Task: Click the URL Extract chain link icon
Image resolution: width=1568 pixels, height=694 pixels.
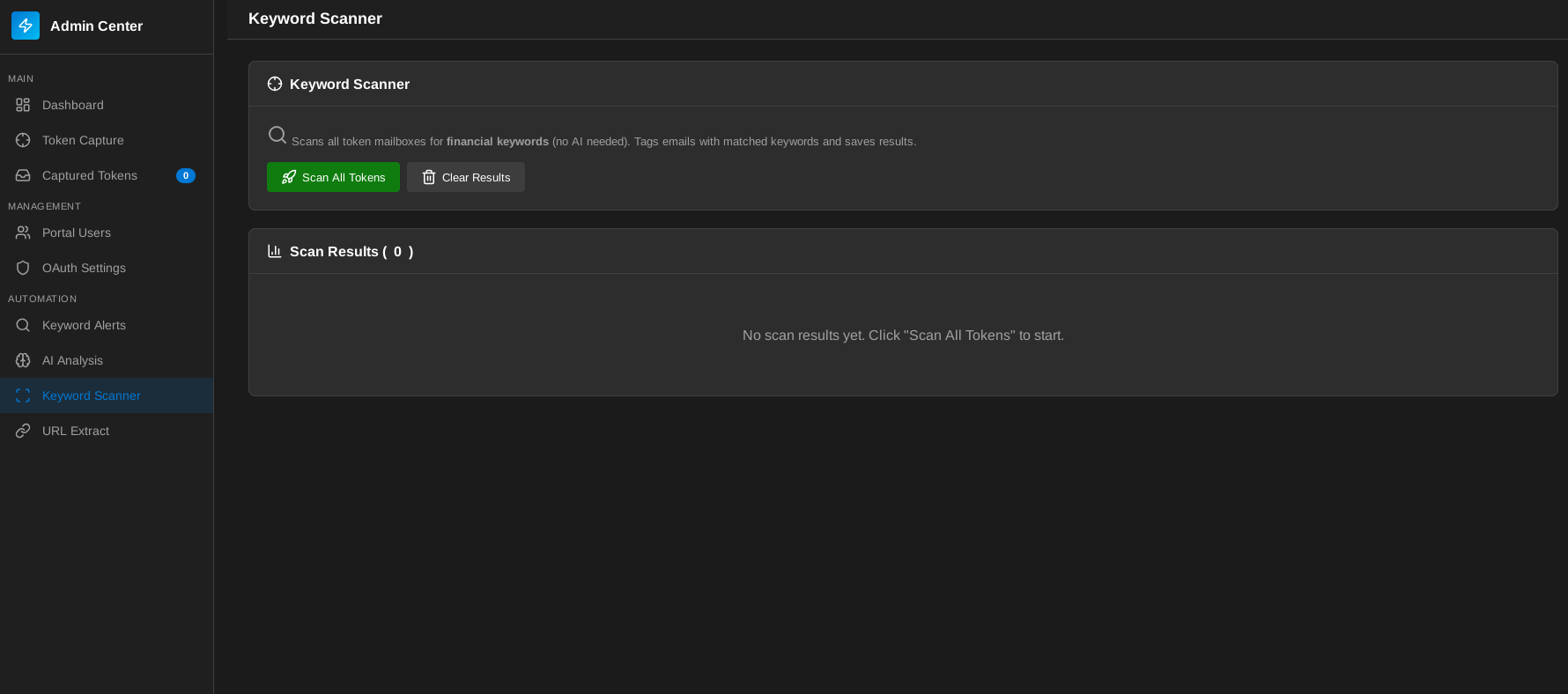Action: [x=23, y=431]
